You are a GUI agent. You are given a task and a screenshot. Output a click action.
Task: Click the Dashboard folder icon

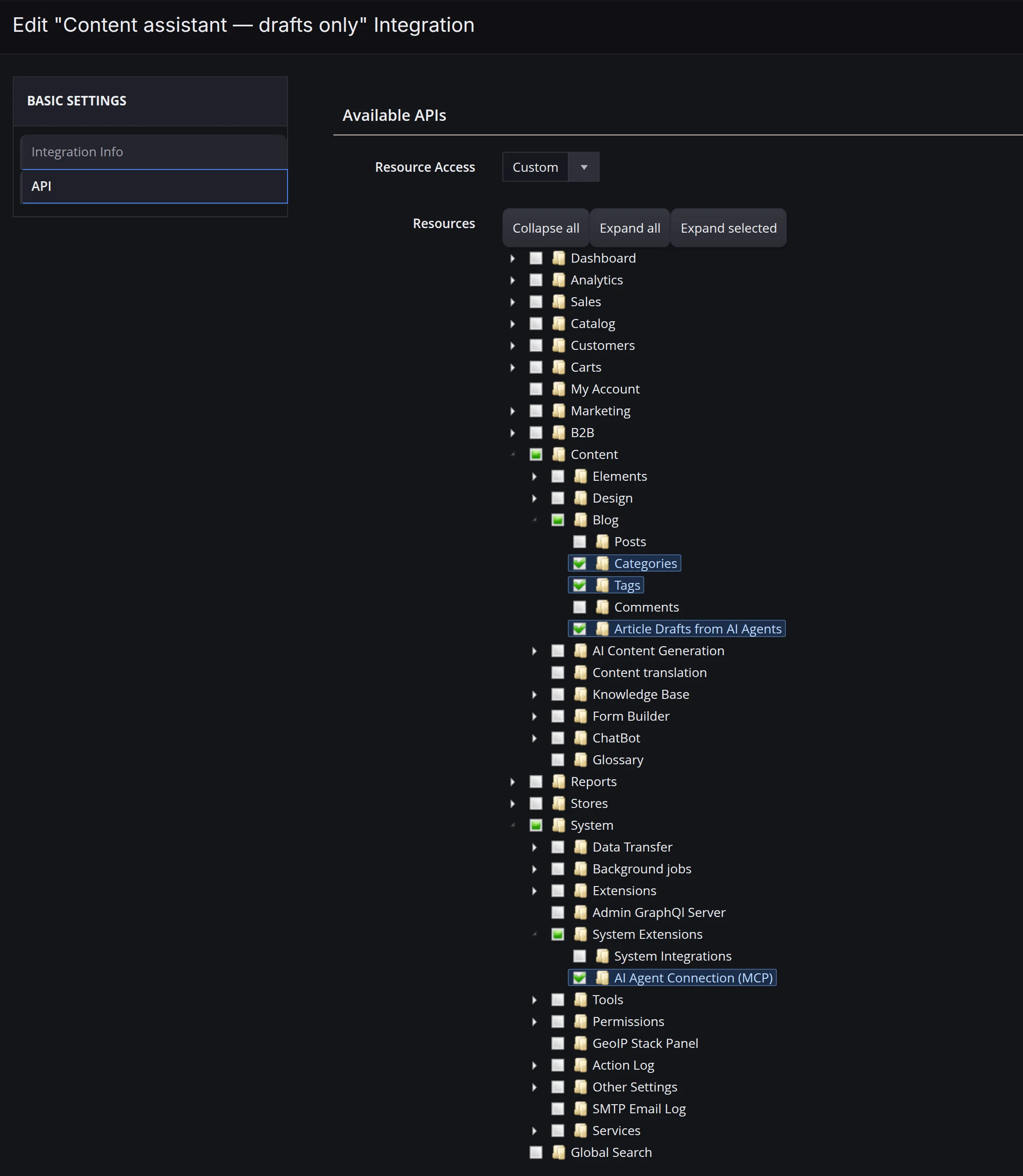pyautogui.click(x=558, y=258)
